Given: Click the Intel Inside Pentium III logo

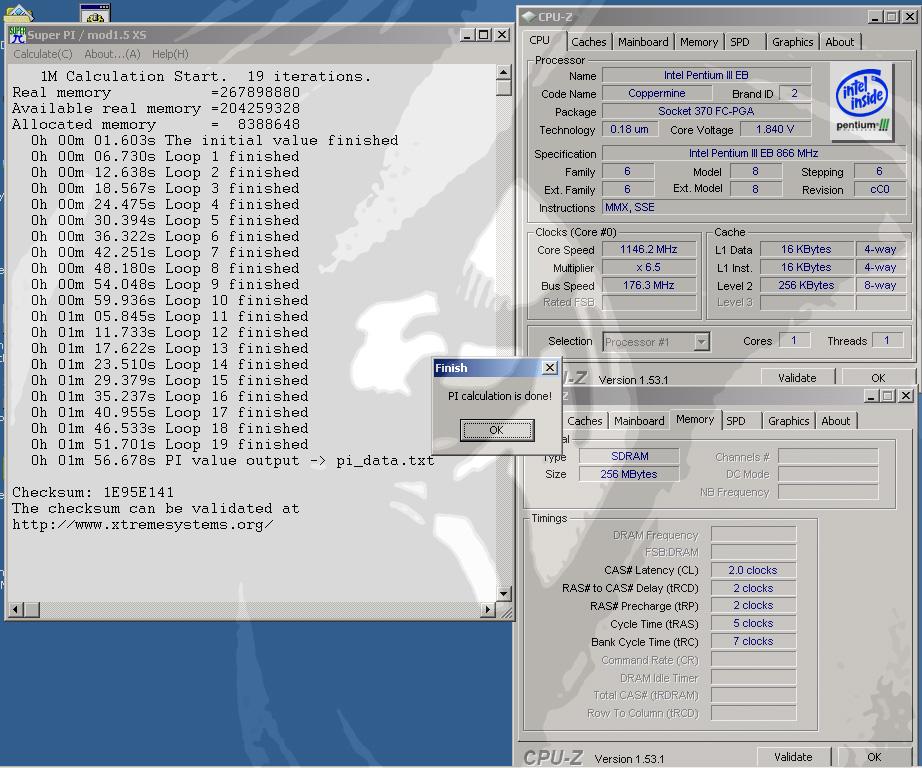Looking at the screenshot, I should click(x=861, y=102).
